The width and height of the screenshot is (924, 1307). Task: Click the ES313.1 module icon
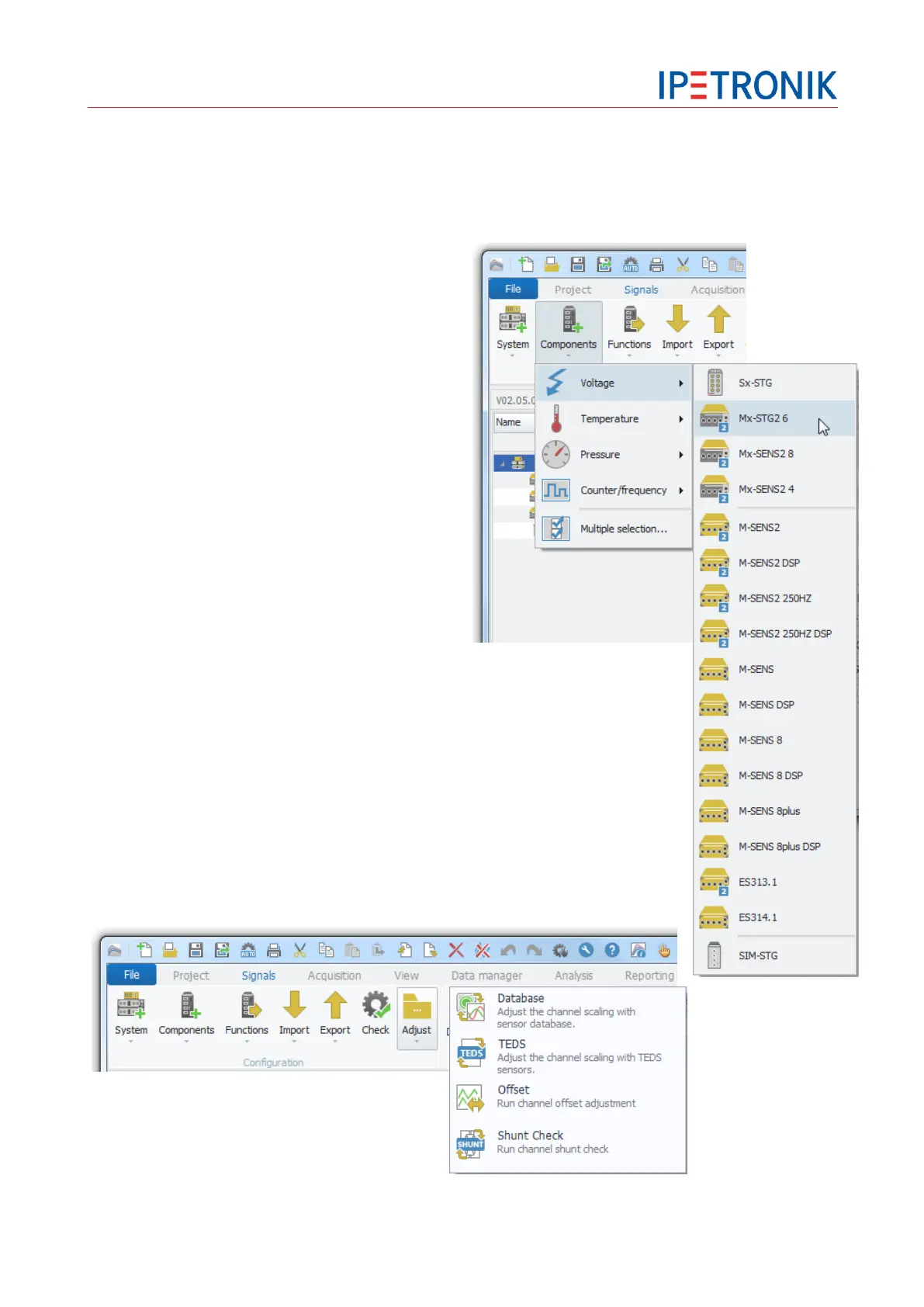[x=715, y=882]
